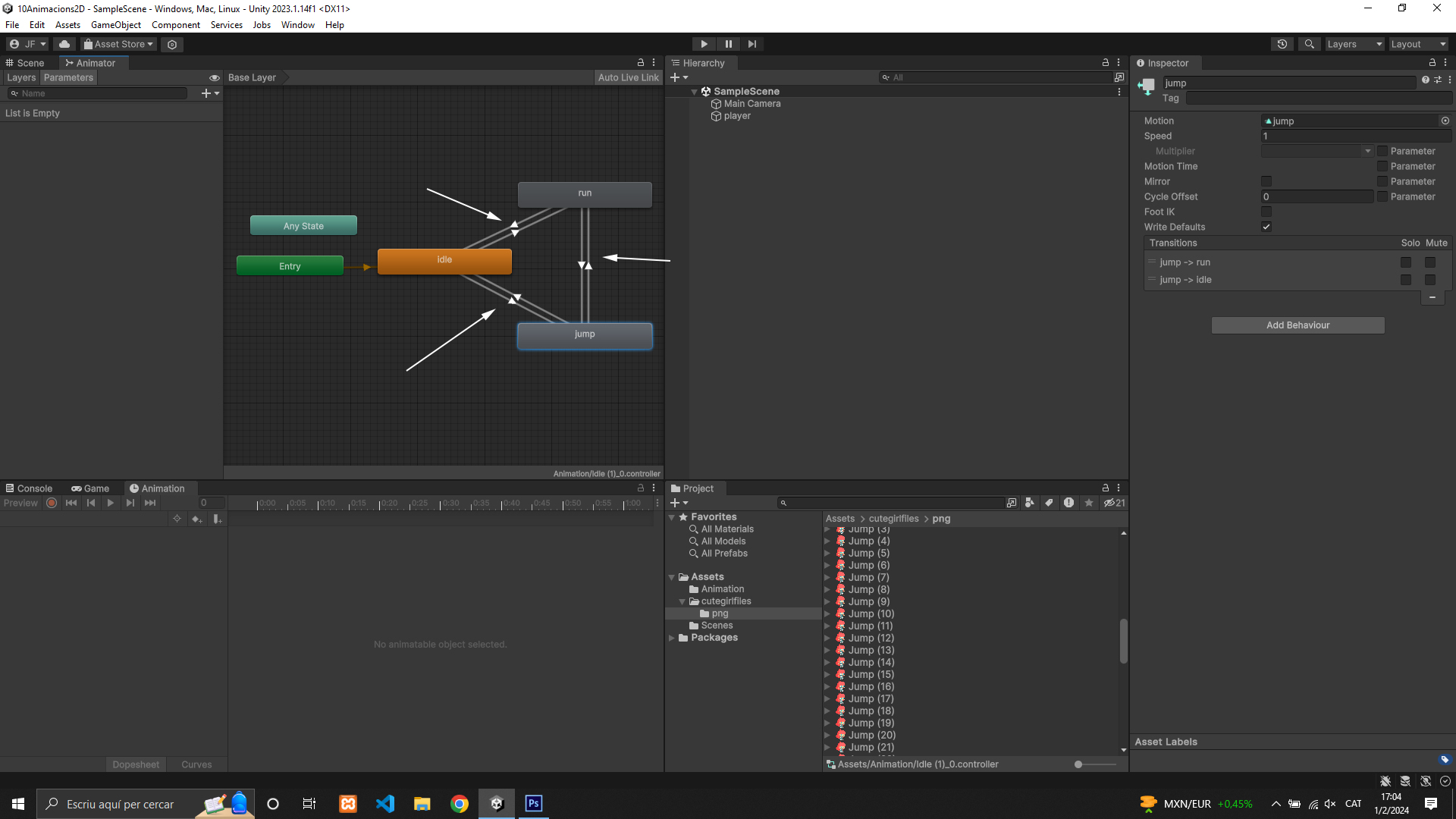Enable the Mirror checkbox

pyautogui.click(x=1266, y=181)
